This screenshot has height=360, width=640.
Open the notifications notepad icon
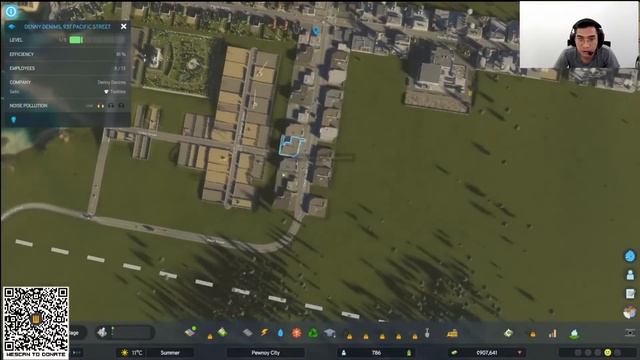[x=630, y=293]
